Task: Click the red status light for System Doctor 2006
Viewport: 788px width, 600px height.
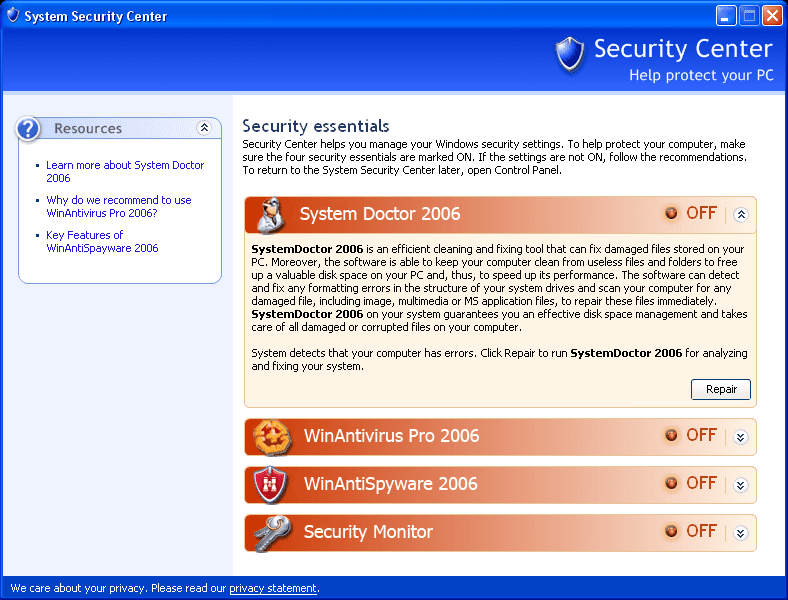Action: point(671,213)
